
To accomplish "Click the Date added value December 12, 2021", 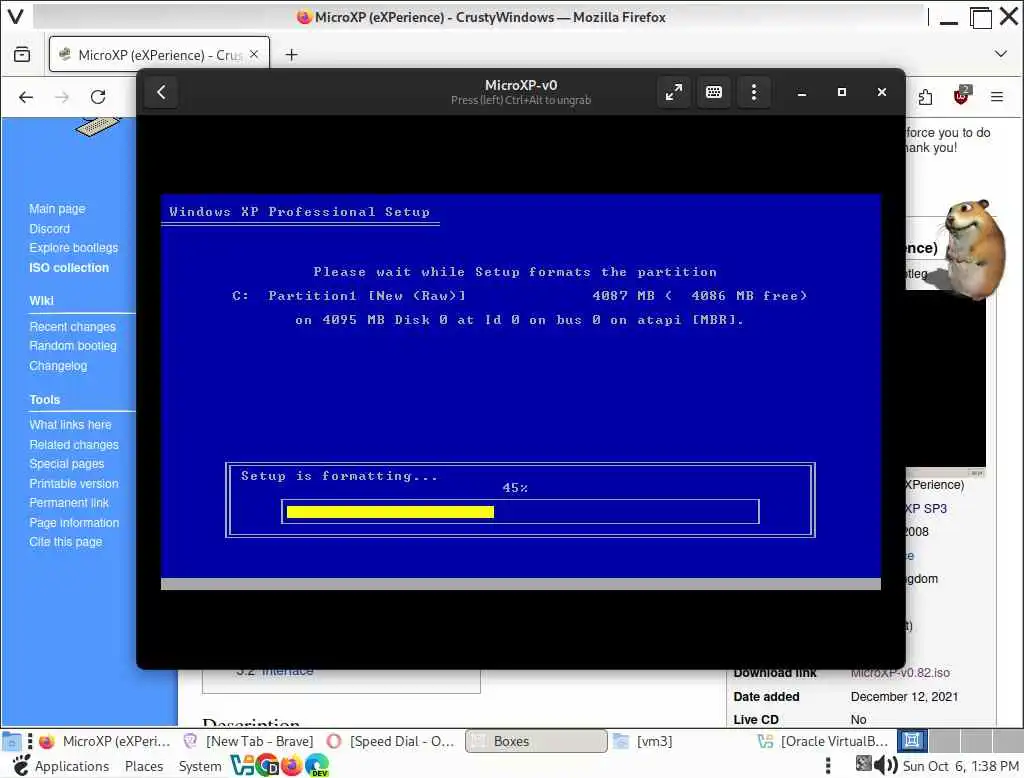I will (904, 696).
